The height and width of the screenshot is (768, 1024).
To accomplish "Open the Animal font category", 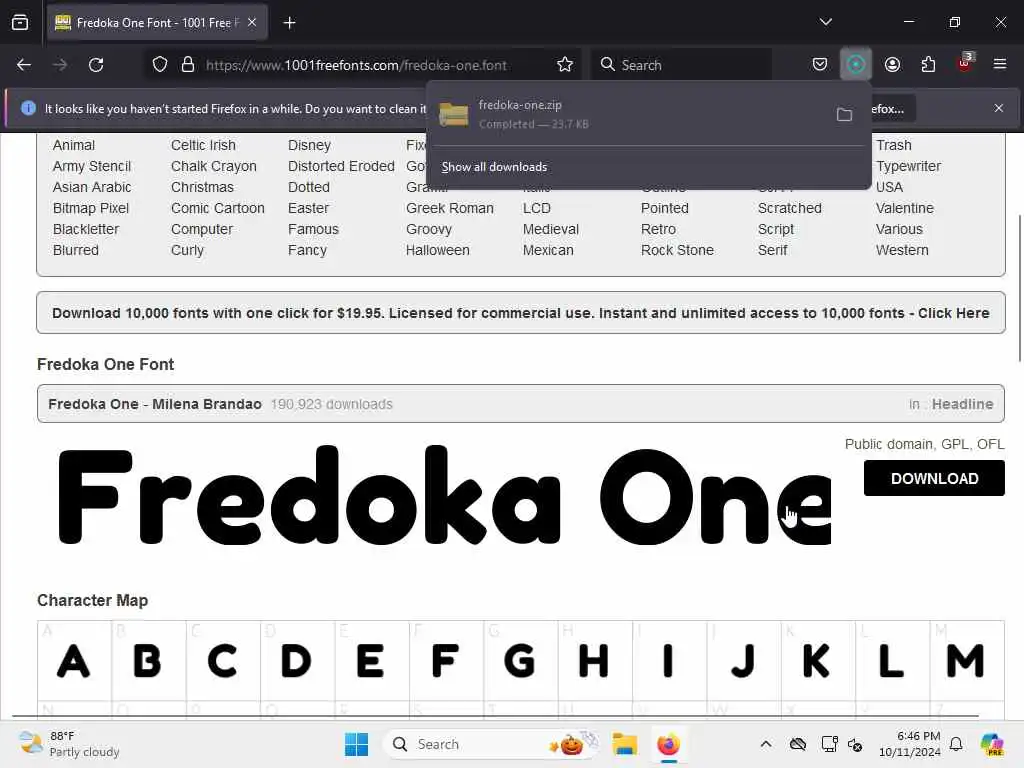I will 74,145.
